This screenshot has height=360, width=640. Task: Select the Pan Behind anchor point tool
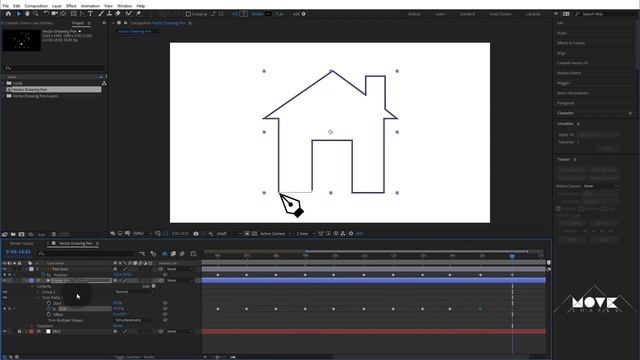tap(63, 14)
